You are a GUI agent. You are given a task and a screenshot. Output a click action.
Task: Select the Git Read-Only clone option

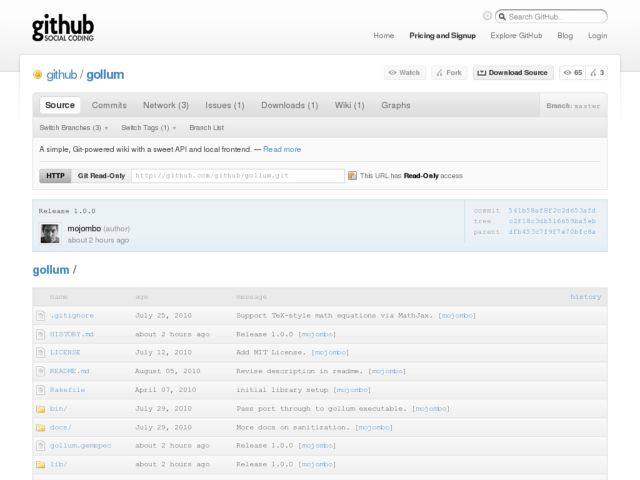tap(101, 175)
